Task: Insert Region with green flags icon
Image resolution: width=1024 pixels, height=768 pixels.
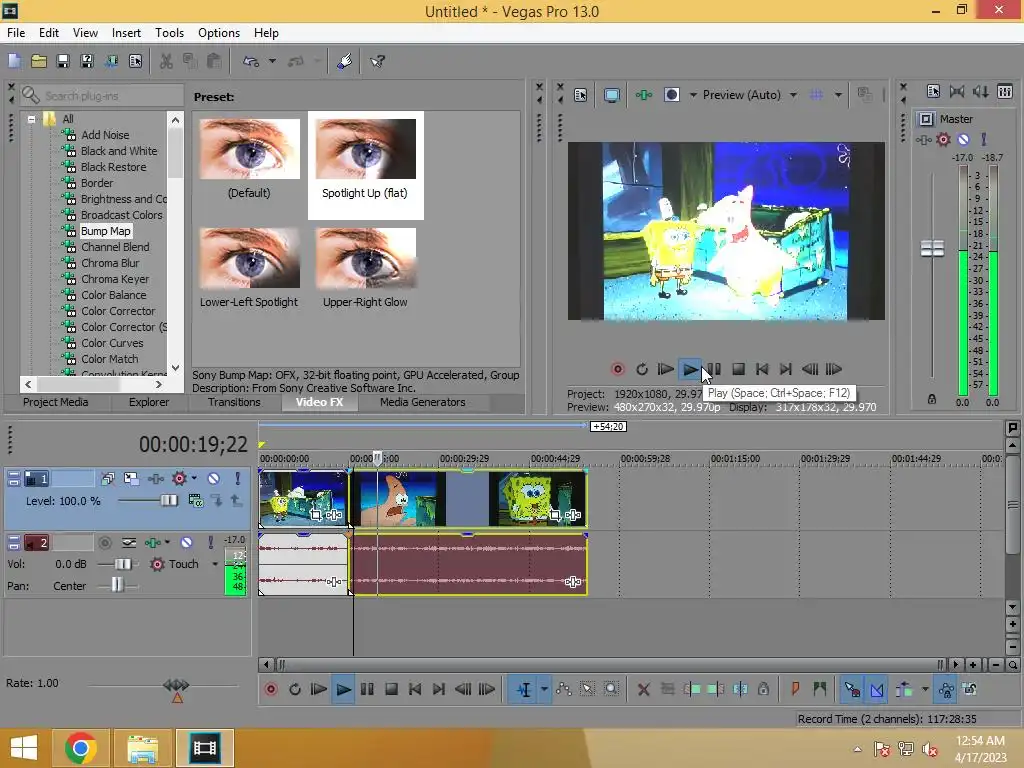Action: pyautogui.click(x=820, y=689)
